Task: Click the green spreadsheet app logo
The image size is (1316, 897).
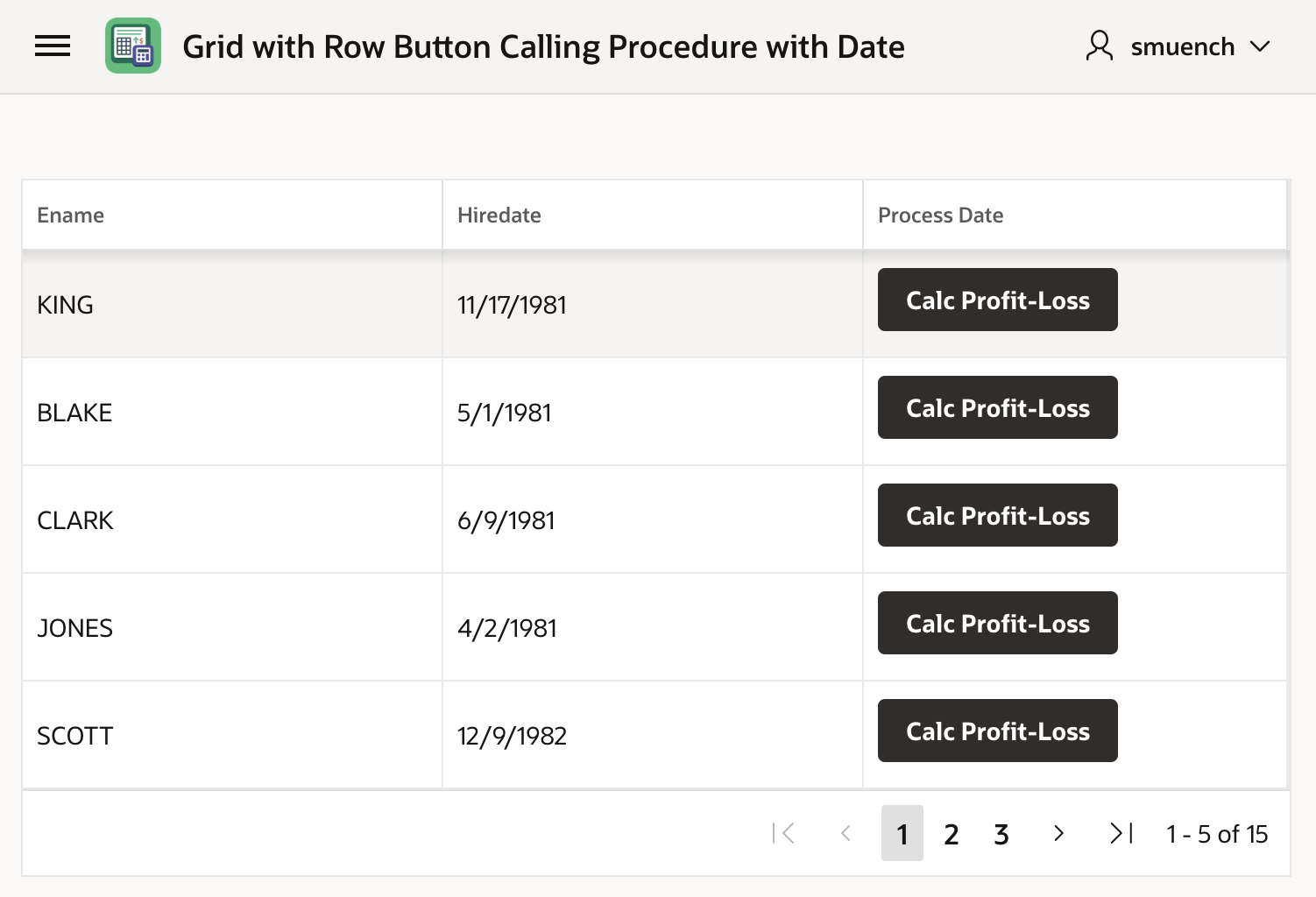Action: click(133, 46)
